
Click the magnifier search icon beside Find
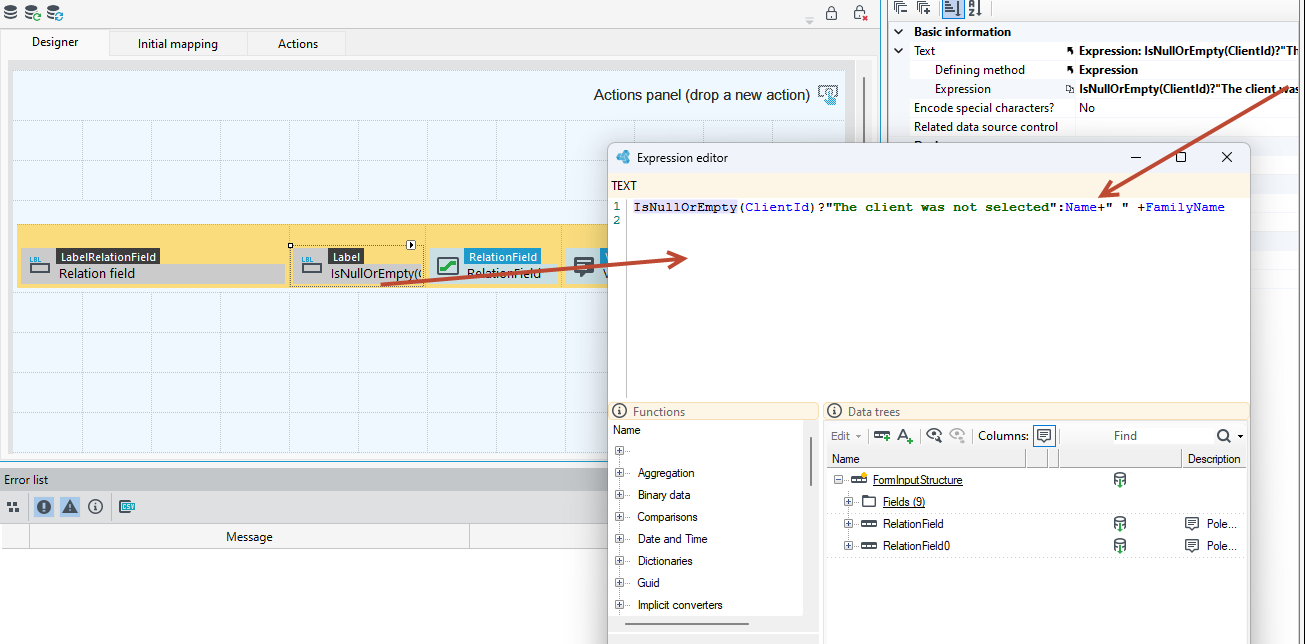[x=1224, y=436]
